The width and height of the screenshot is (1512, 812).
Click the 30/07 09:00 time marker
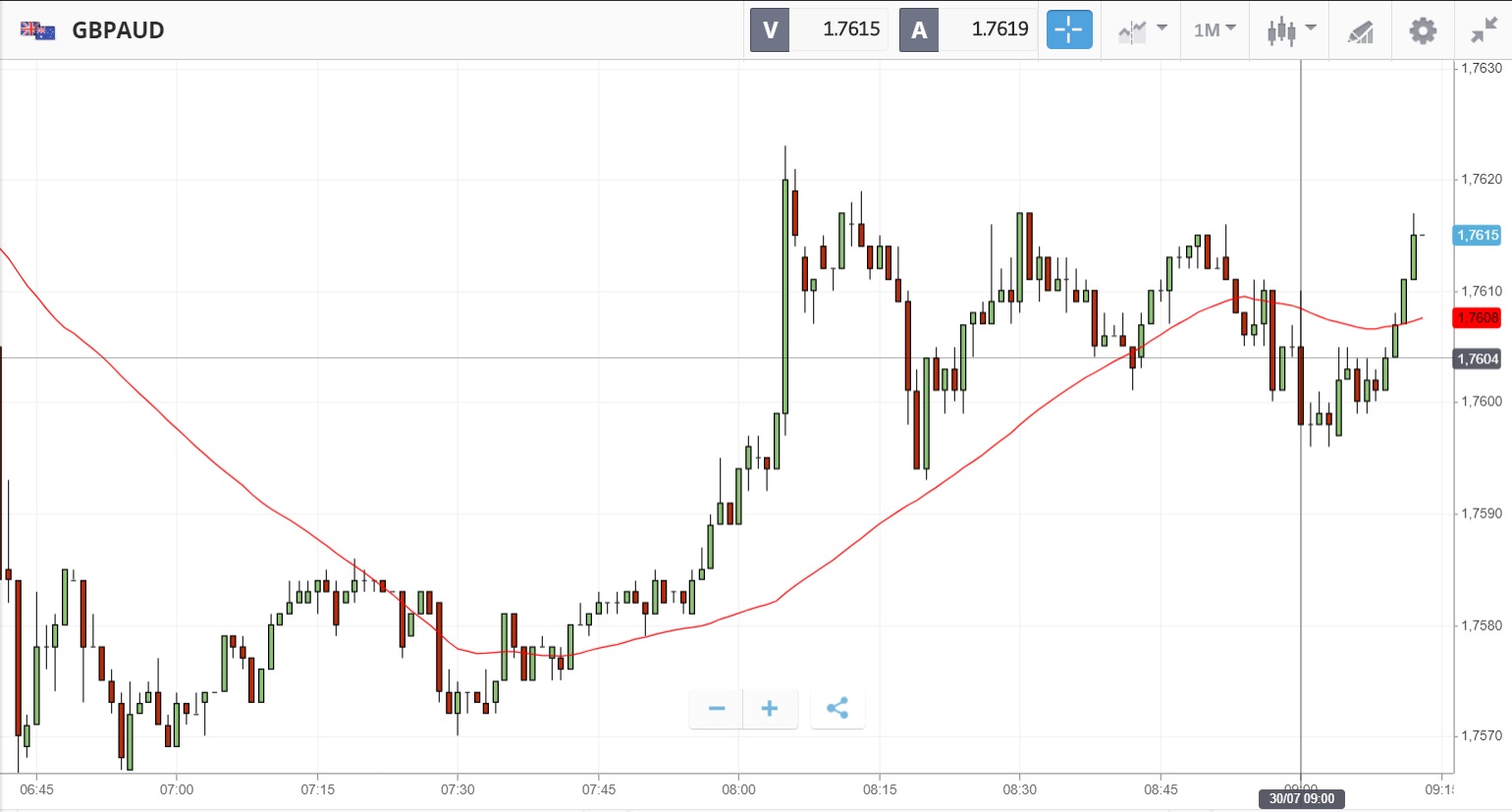click(x=1301, y=798)
